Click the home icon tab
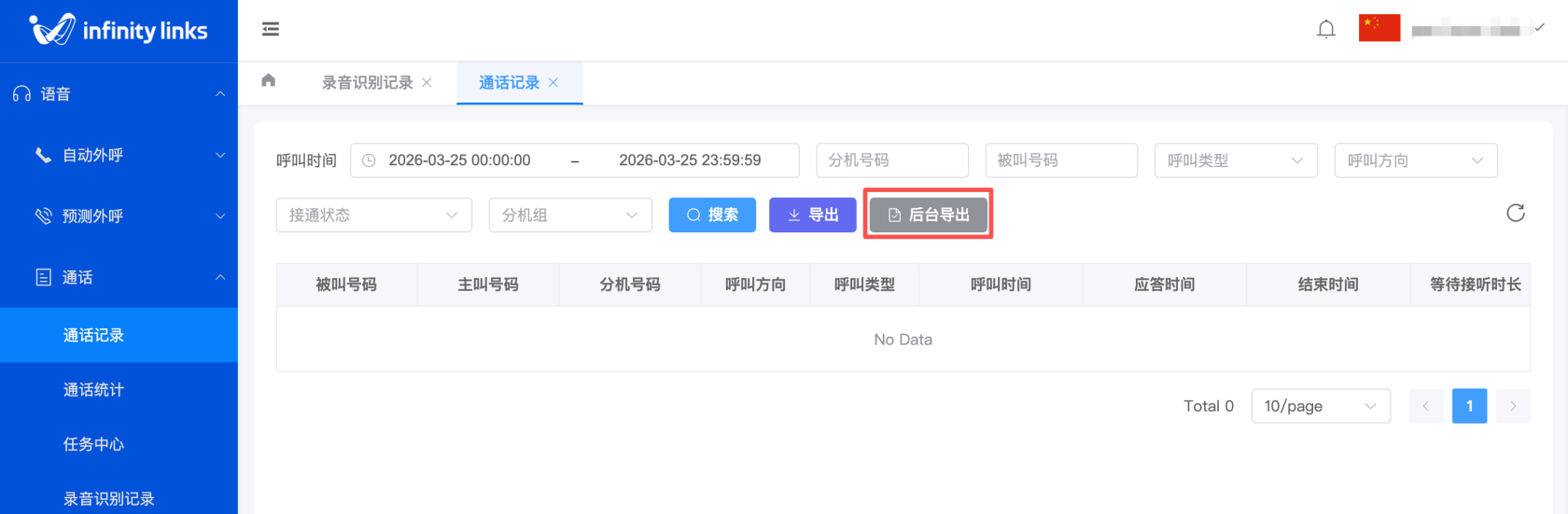Image resolution: width=1568 pixels, height=514 pixels. pos(269,81)
